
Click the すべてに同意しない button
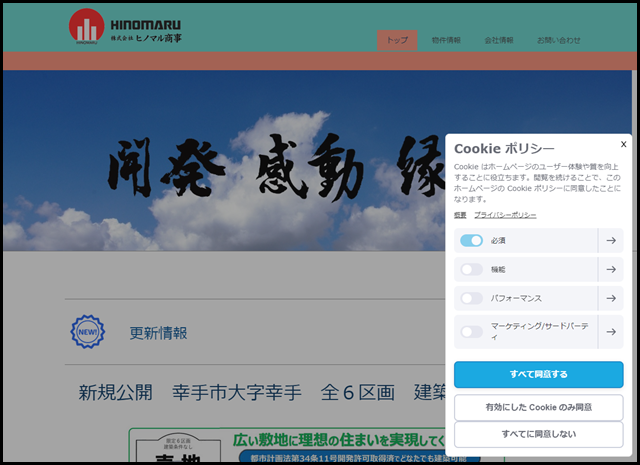[538, 434]
